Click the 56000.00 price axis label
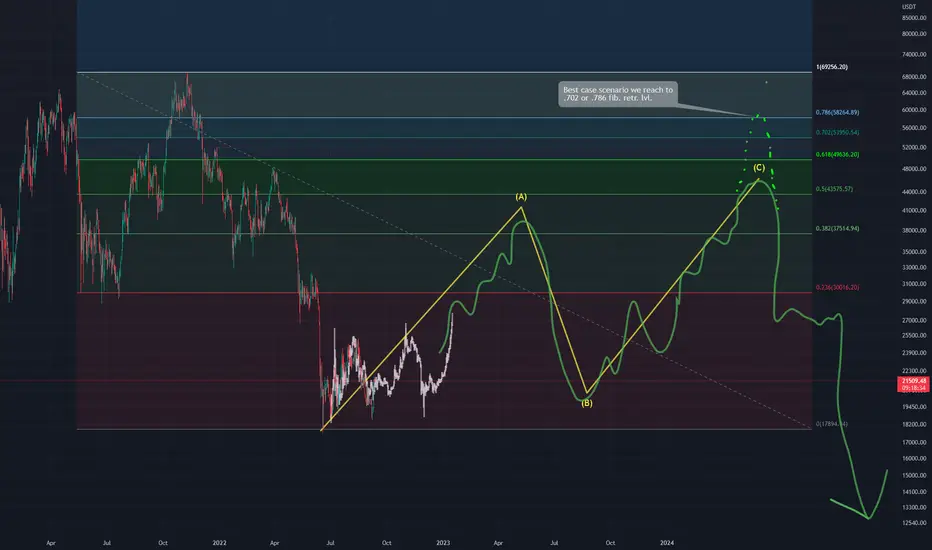This screenshot has width=932, height=550. (x=914, y=128)
